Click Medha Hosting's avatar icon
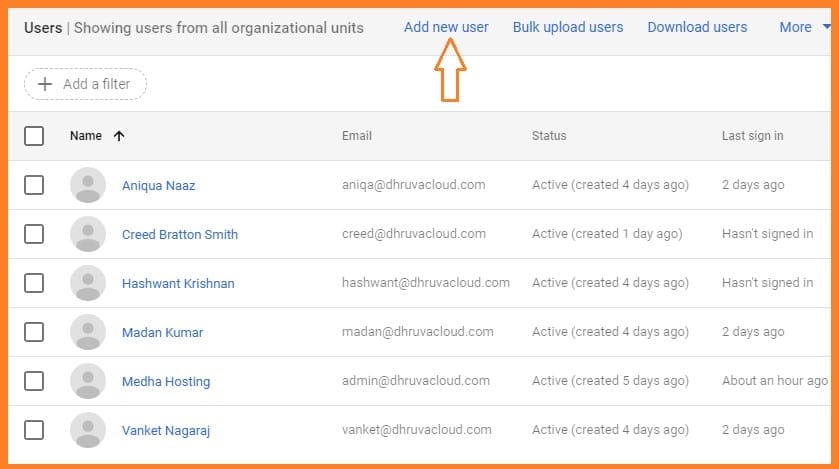Screen dimensions: 839x469 88,381
